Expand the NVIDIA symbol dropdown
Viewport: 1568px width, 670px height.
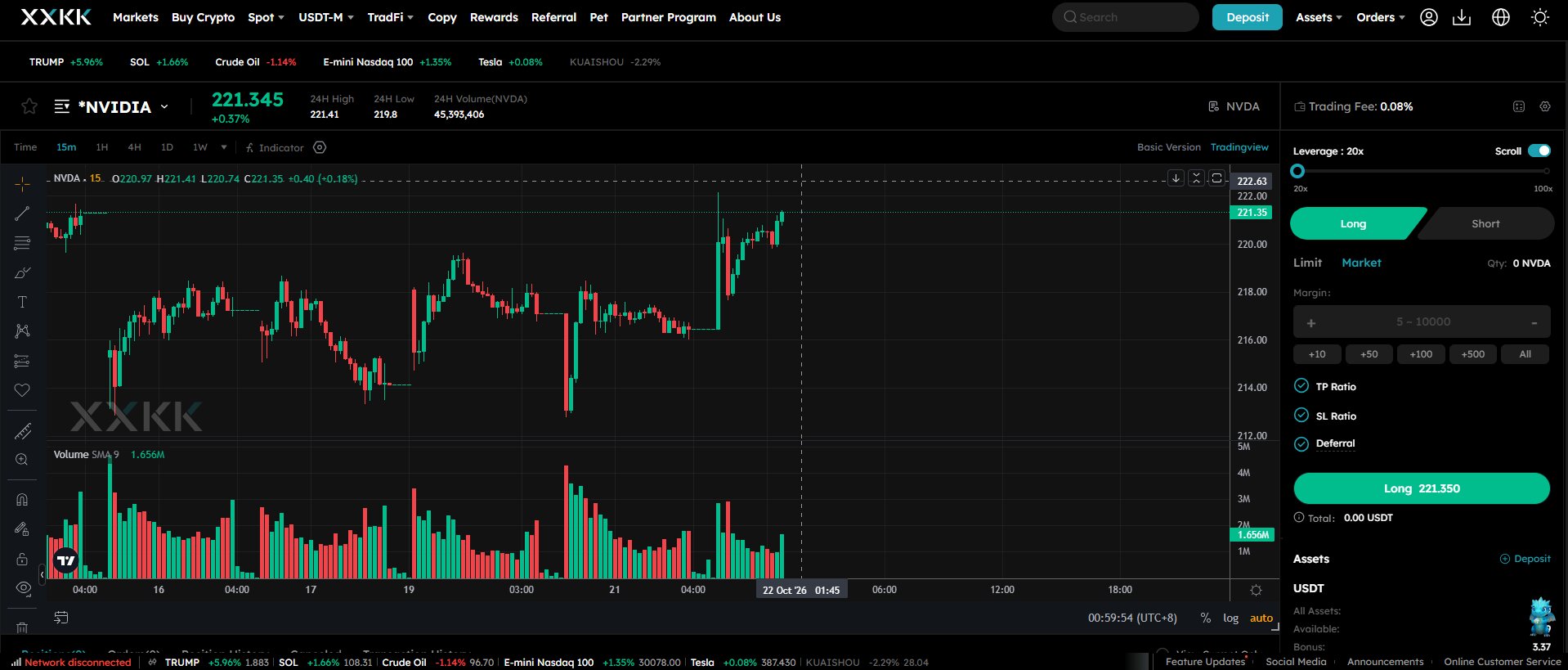coord(164,107)
